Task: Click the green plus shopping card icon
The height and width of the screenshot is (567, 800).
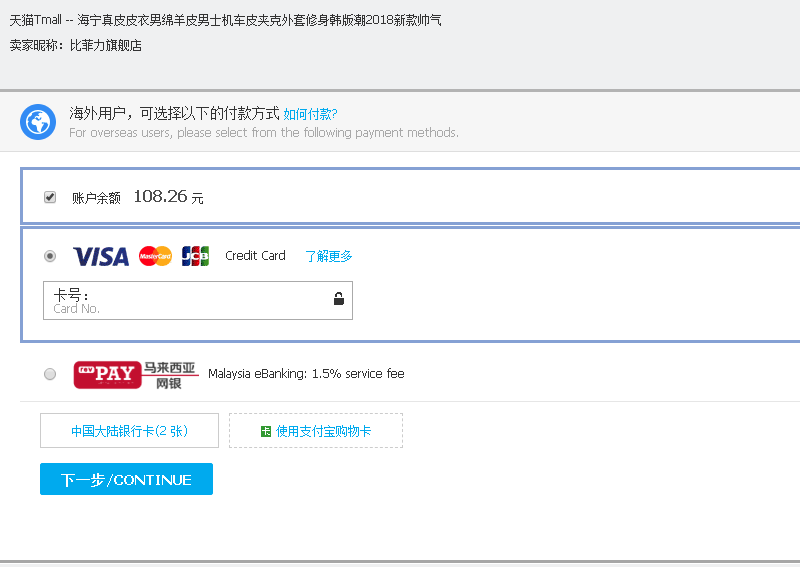Action: tap(265, 431)
